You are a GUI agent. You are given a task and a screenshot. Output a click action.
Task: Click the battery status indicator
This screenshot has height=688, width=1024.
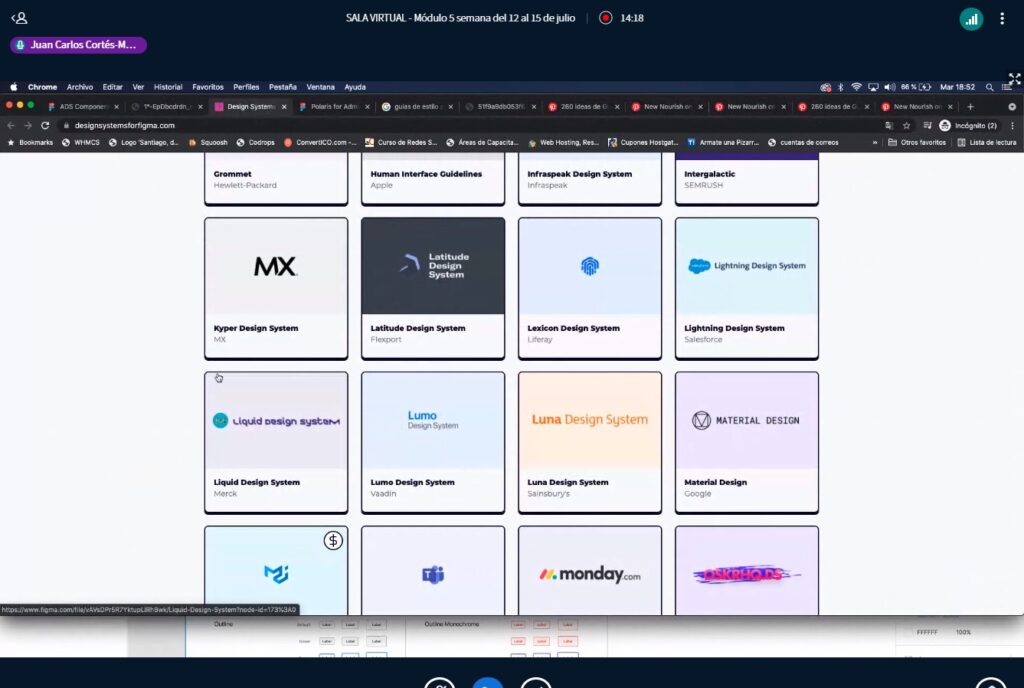tap(916, 87)
